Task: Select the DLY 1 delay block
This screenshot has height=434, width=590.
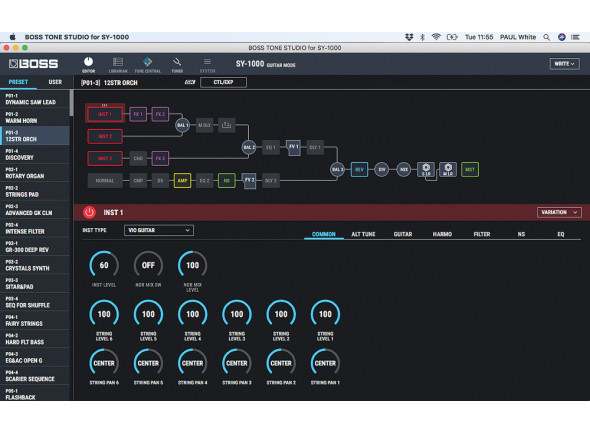Action: (315, 147)
